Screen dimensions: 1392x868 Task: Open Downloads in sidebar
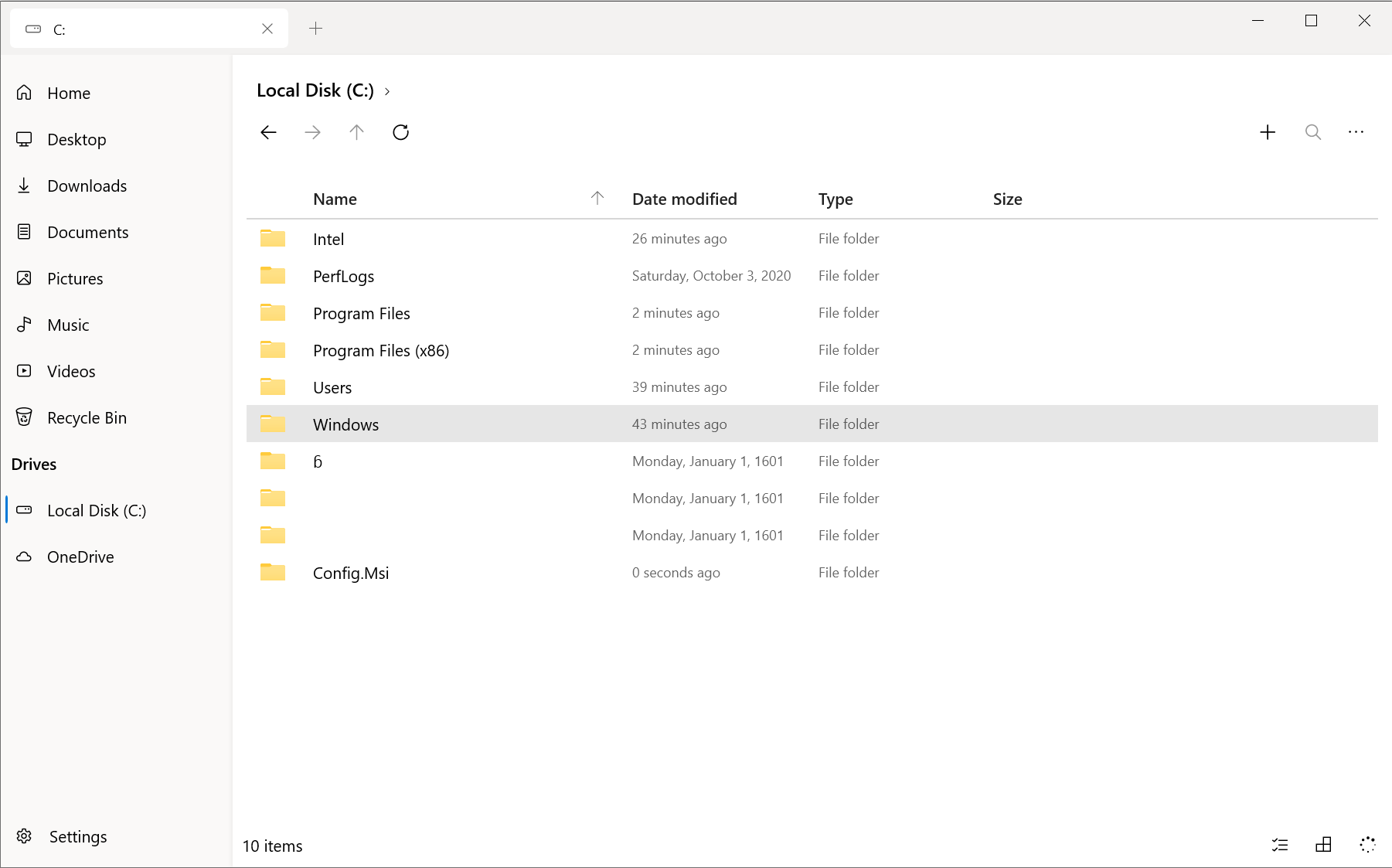(116, 186)
